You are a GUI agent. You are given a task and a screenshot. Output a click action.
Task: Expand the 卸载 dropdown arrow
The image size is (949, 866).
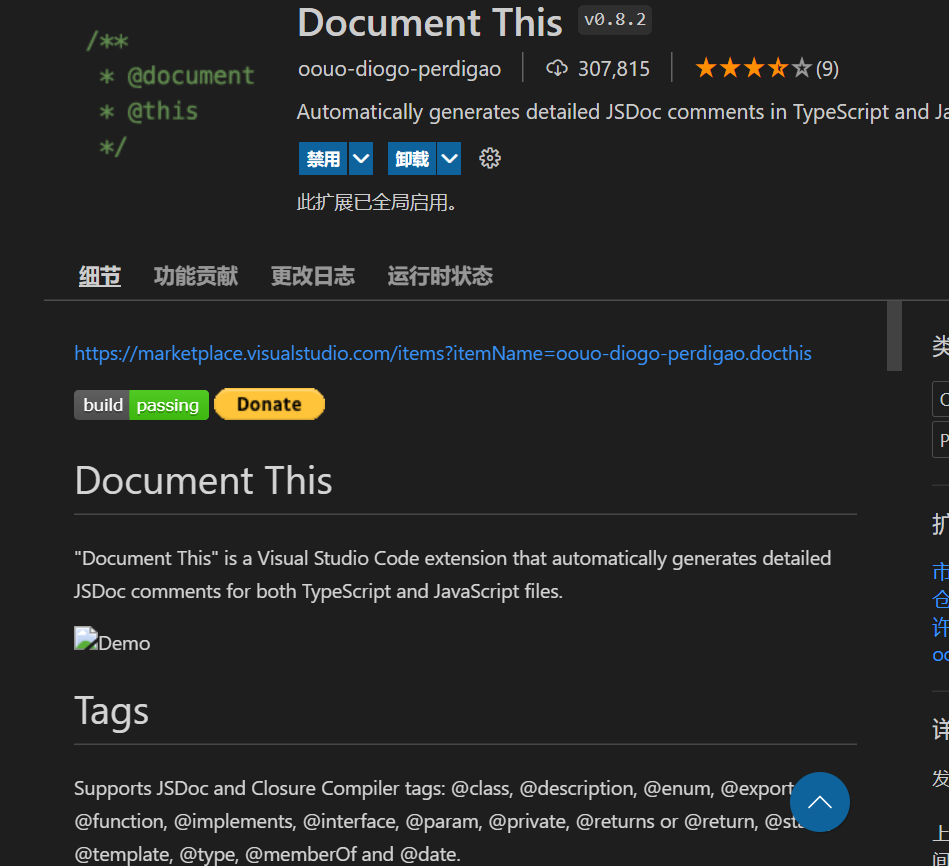pyautogui.click(x=449, y=159)
